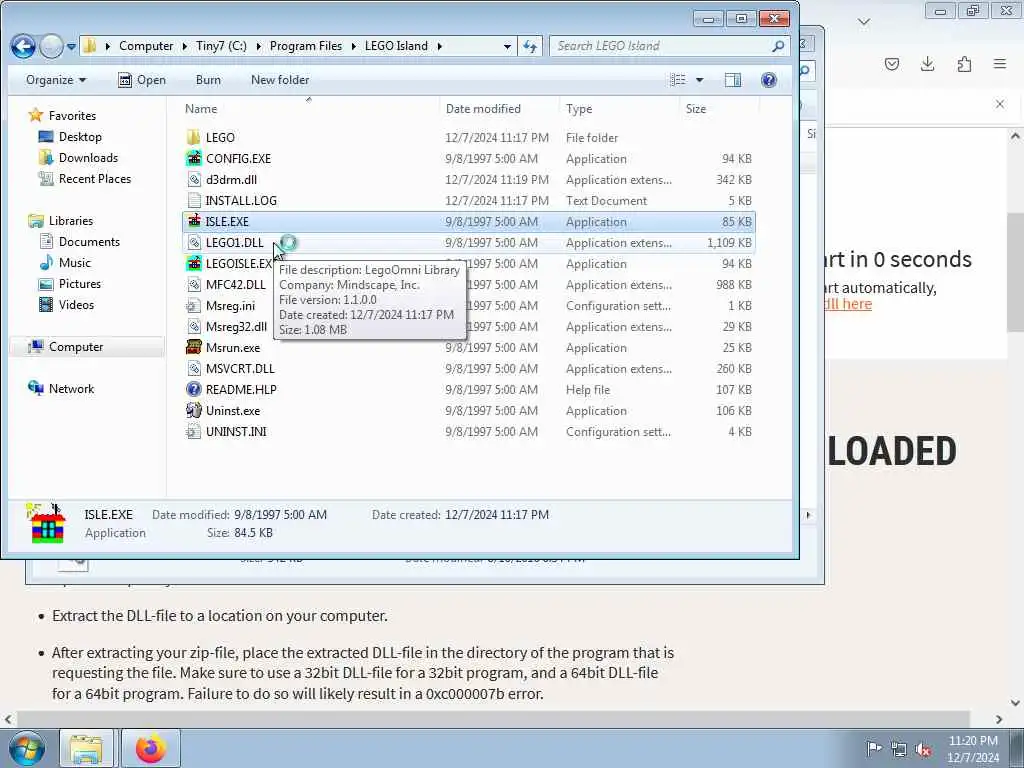Click Firefox in the taskbar
Image resolution: width=1024 pixels, height=768 pixels.
[x=151, y=748]
